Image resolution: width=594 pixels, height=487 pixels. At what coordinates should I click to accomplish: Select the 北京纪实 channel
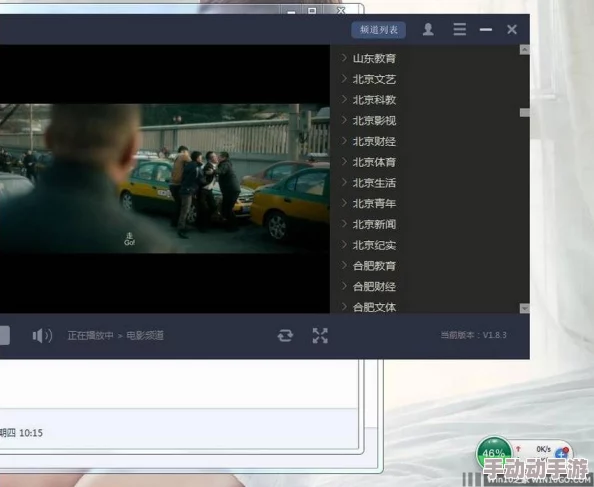[374, 245]
